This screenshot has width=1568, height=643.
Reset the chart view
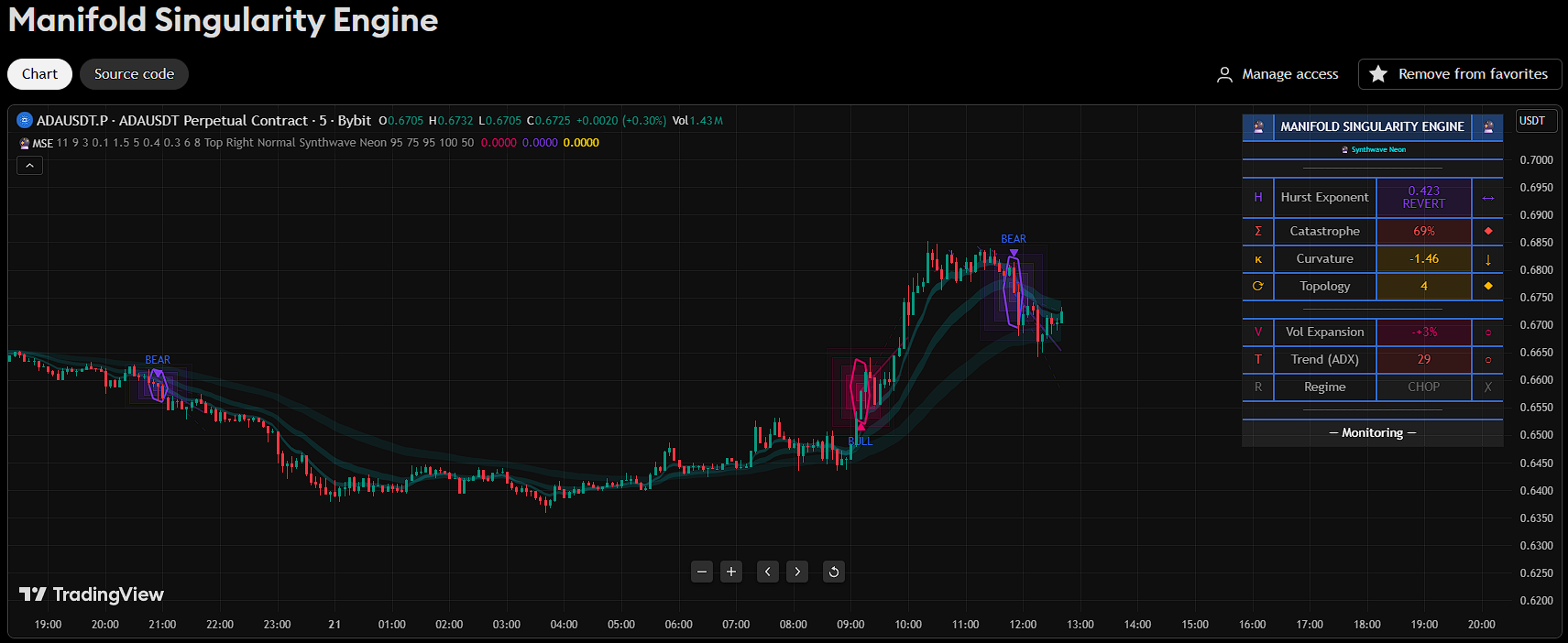833,572
